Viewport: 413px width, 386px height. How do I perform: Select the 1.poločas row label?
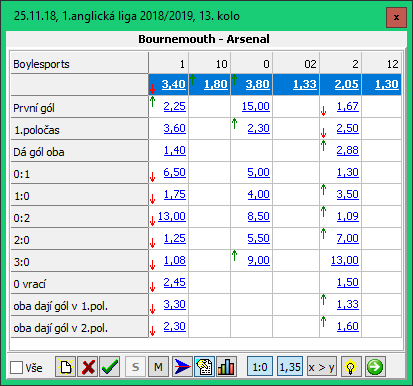click(79, 129)
